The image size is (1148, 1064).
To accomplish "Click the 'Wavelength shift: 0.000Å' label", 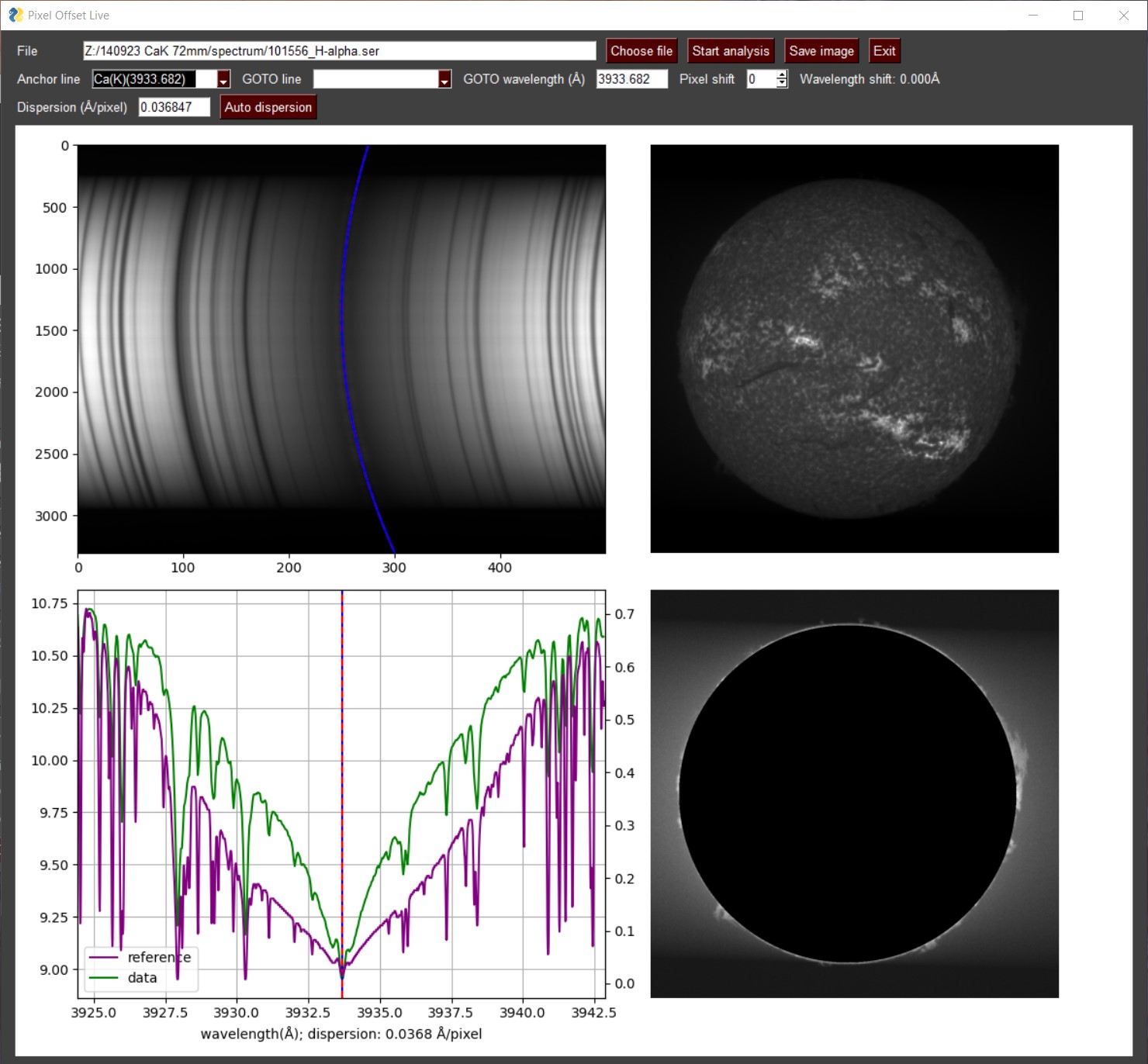I will click(x=870, y=79).
